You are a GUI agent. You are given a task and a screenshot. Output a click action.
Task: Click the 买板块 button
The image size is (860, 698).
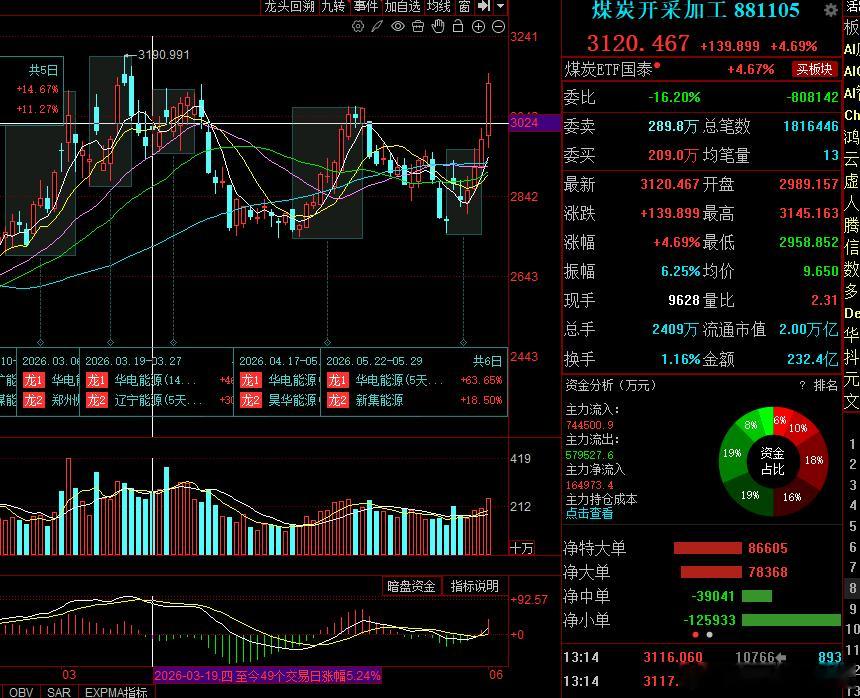coord(814,69)
